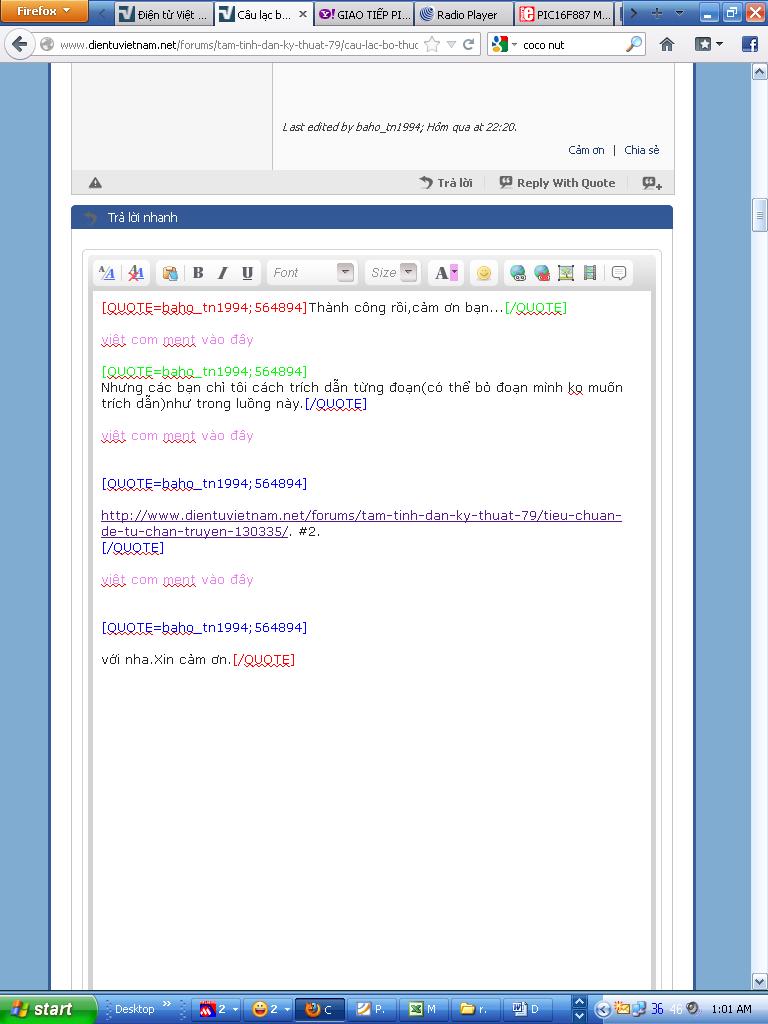This screenshot has width=768, height=1024.
Task: Click the paste as plain text icon
Action: pos(170,273)
